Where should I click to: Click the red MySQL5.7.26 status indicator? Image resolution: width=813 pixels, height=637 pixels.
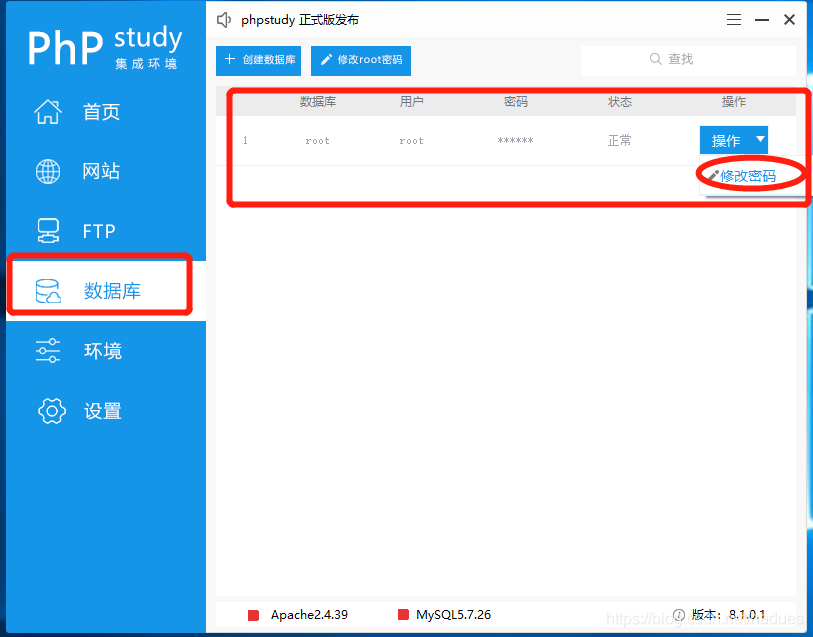point(403,615)
